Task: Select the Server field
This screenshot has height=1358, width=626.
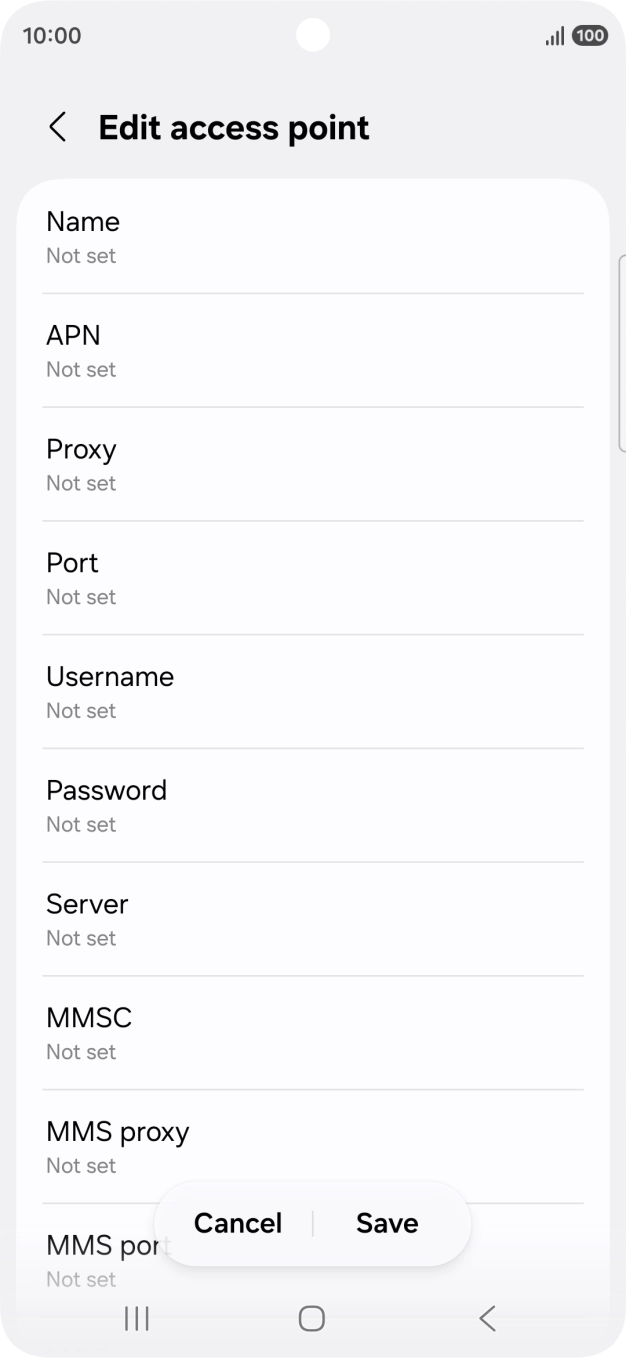Action: [312, 920]
